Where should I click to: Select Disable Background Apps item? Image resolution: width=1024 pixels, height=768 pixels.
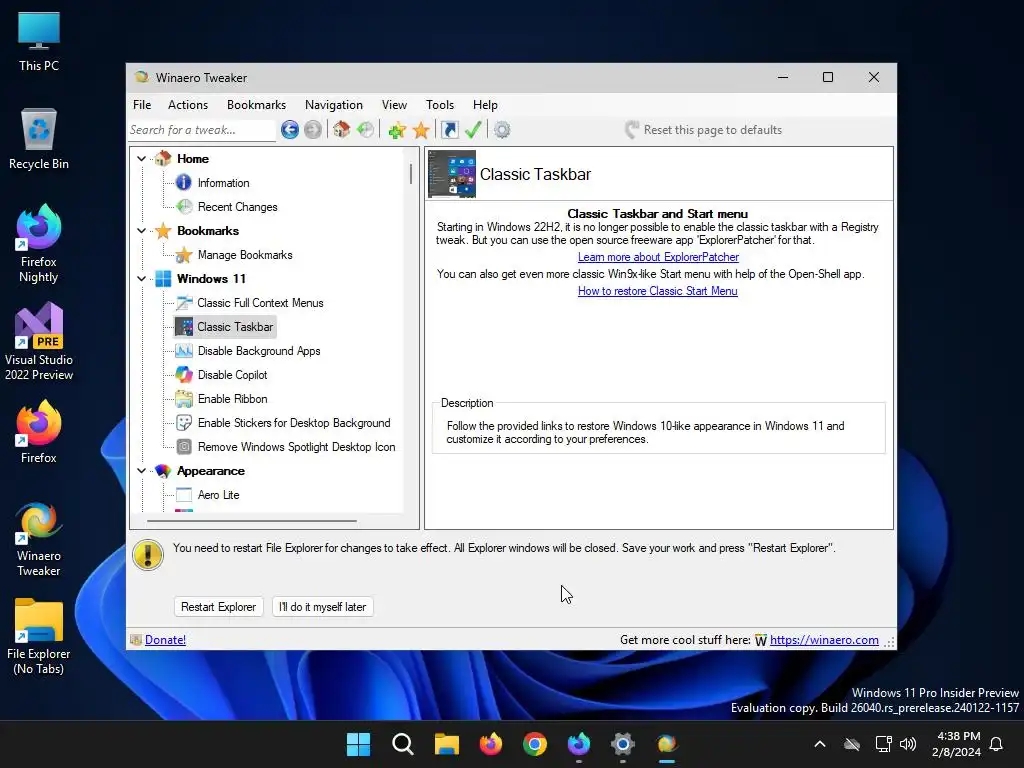[259, 351]
